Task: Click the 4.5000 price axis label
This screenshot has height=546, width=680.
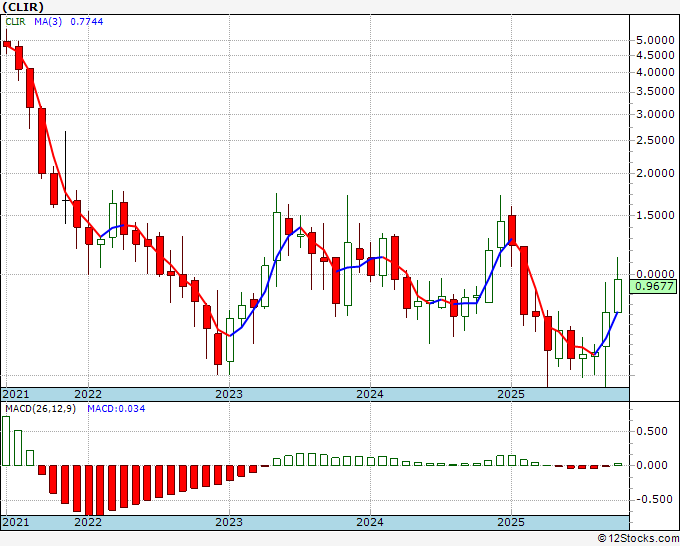Action: 655,55
